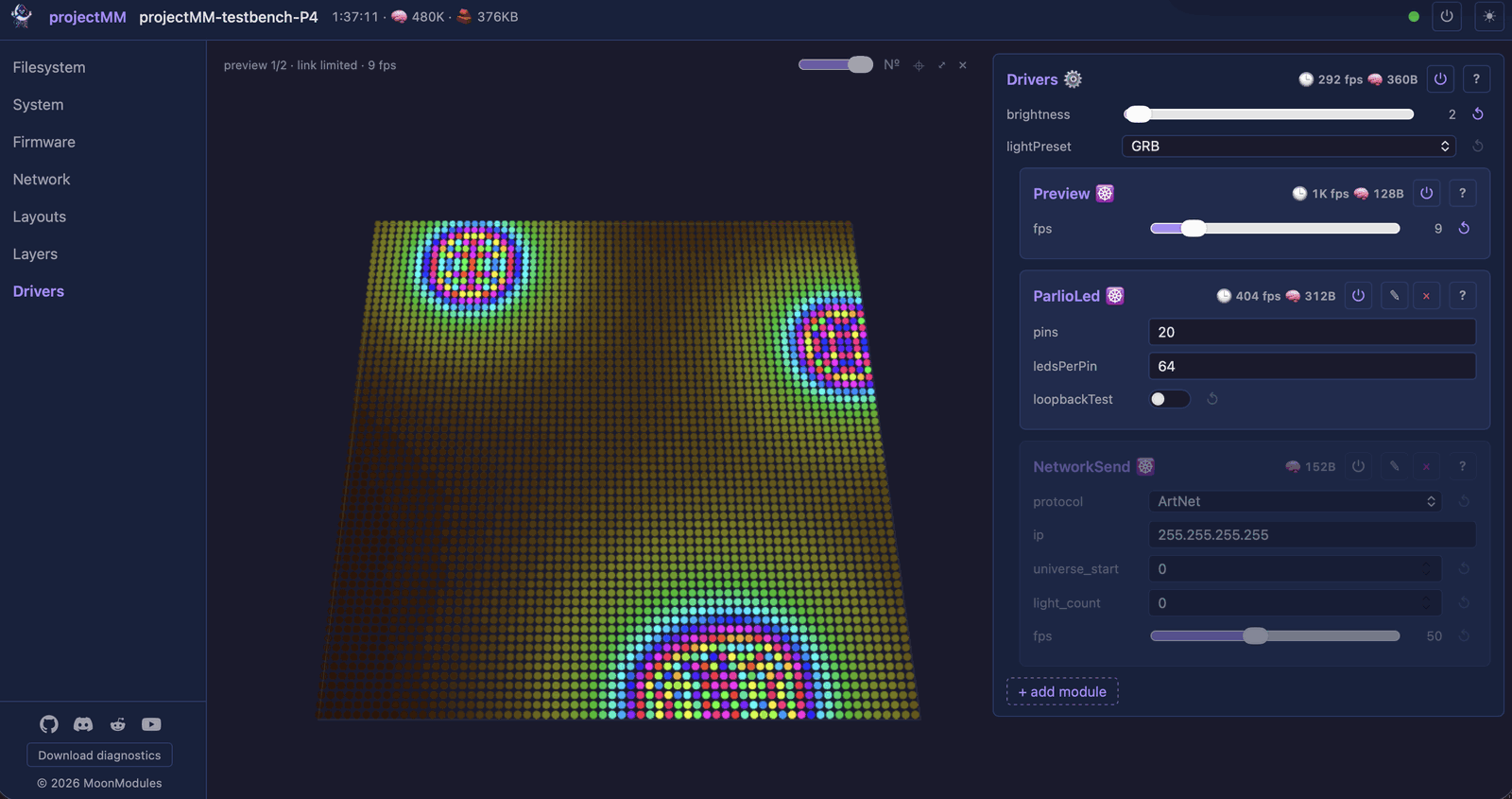Image resolution: width=1512 pixels, height=799 pixels.
Task: Close the preview pane
Action: (x=963, y=65)
